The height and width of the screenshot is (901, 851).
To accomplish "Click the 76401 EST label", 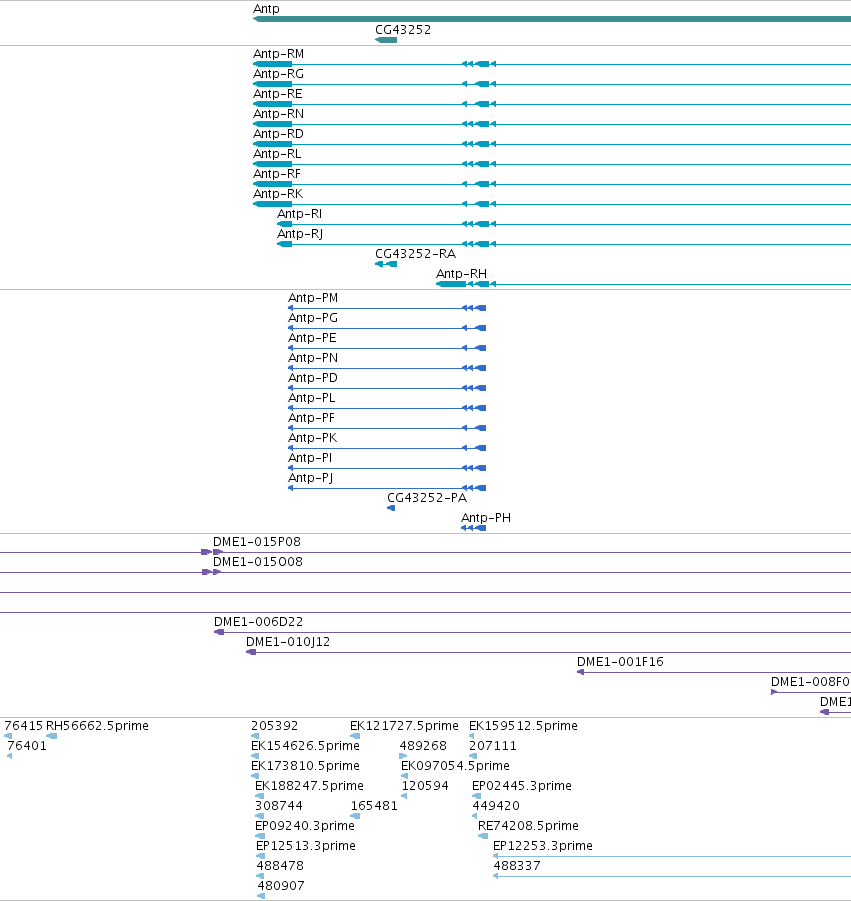I will tap(27, 746).
